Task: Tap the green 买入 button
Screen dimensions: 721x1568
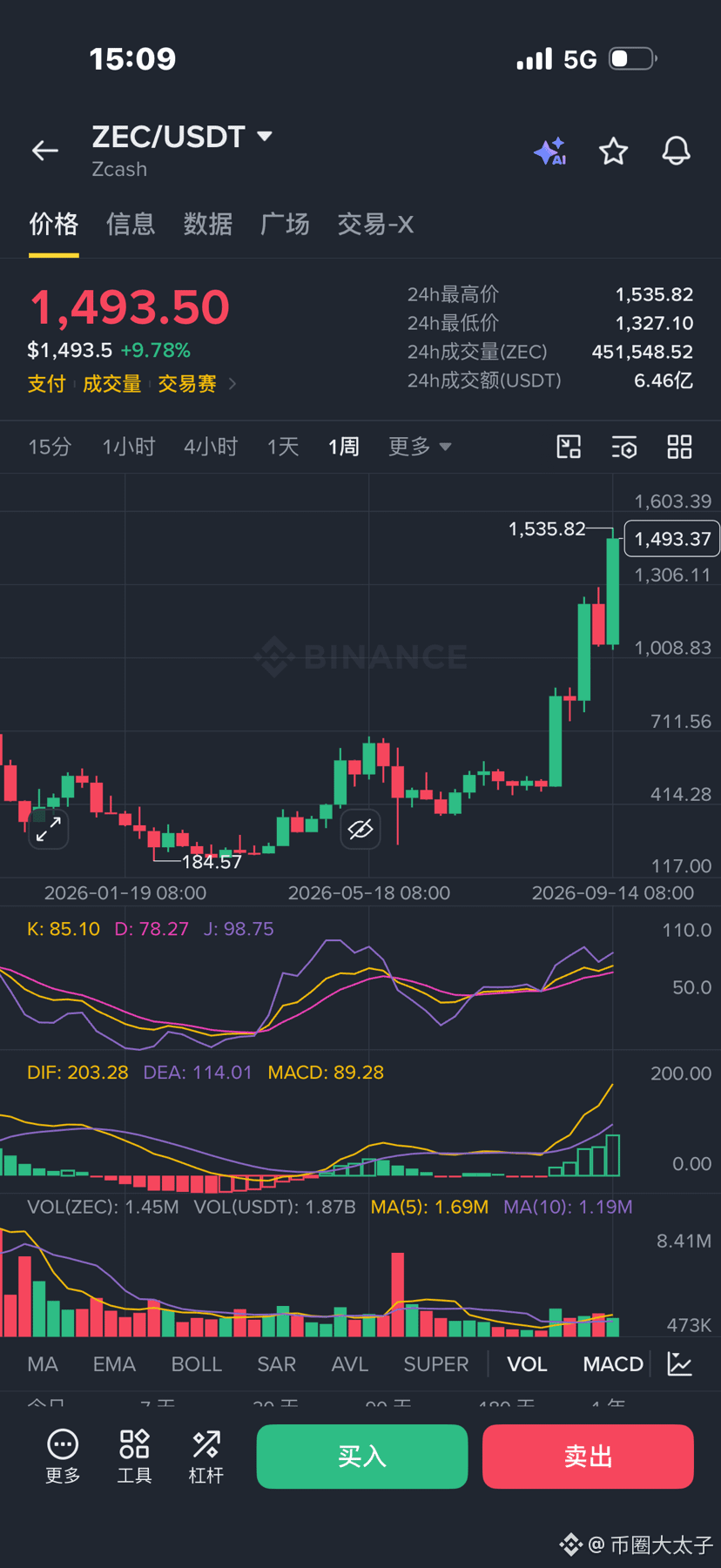Action: coord(362,1457)
